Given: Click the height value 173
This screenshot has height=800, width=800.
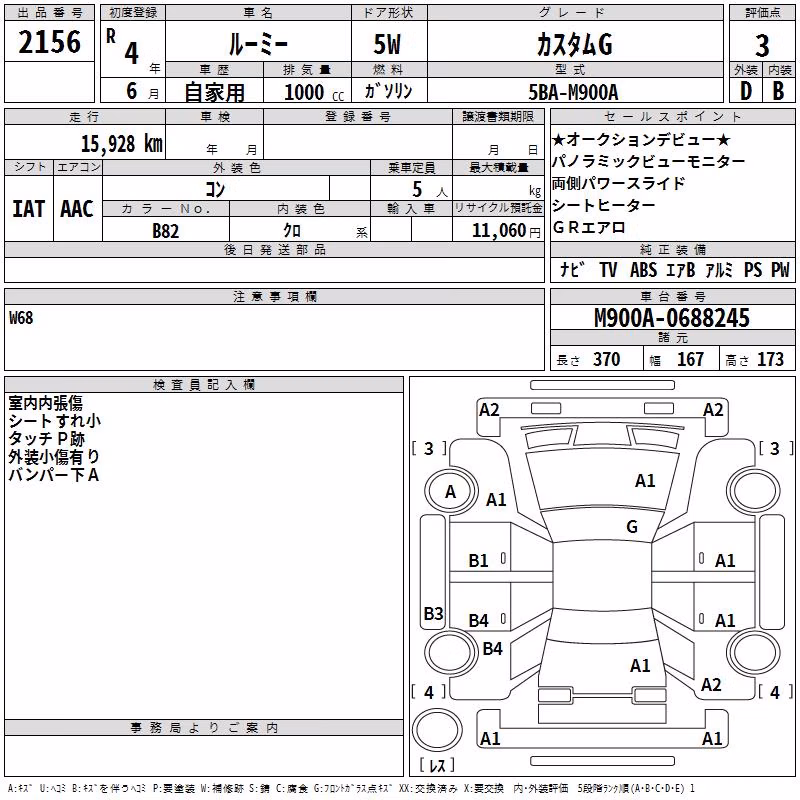Looking at the screenshot, I should click(x=770, y=359).
